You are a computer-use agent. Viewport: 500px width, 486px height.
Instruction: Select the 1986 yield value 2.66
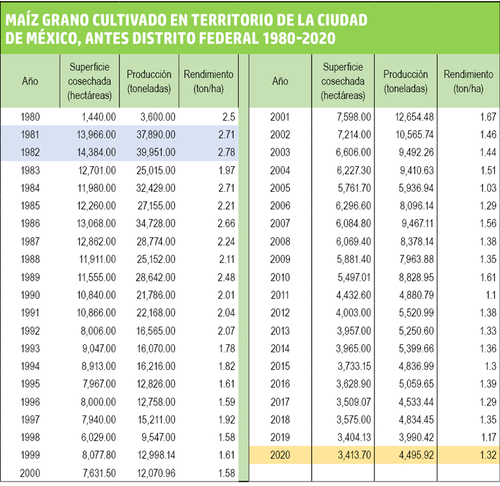point(226,223)
